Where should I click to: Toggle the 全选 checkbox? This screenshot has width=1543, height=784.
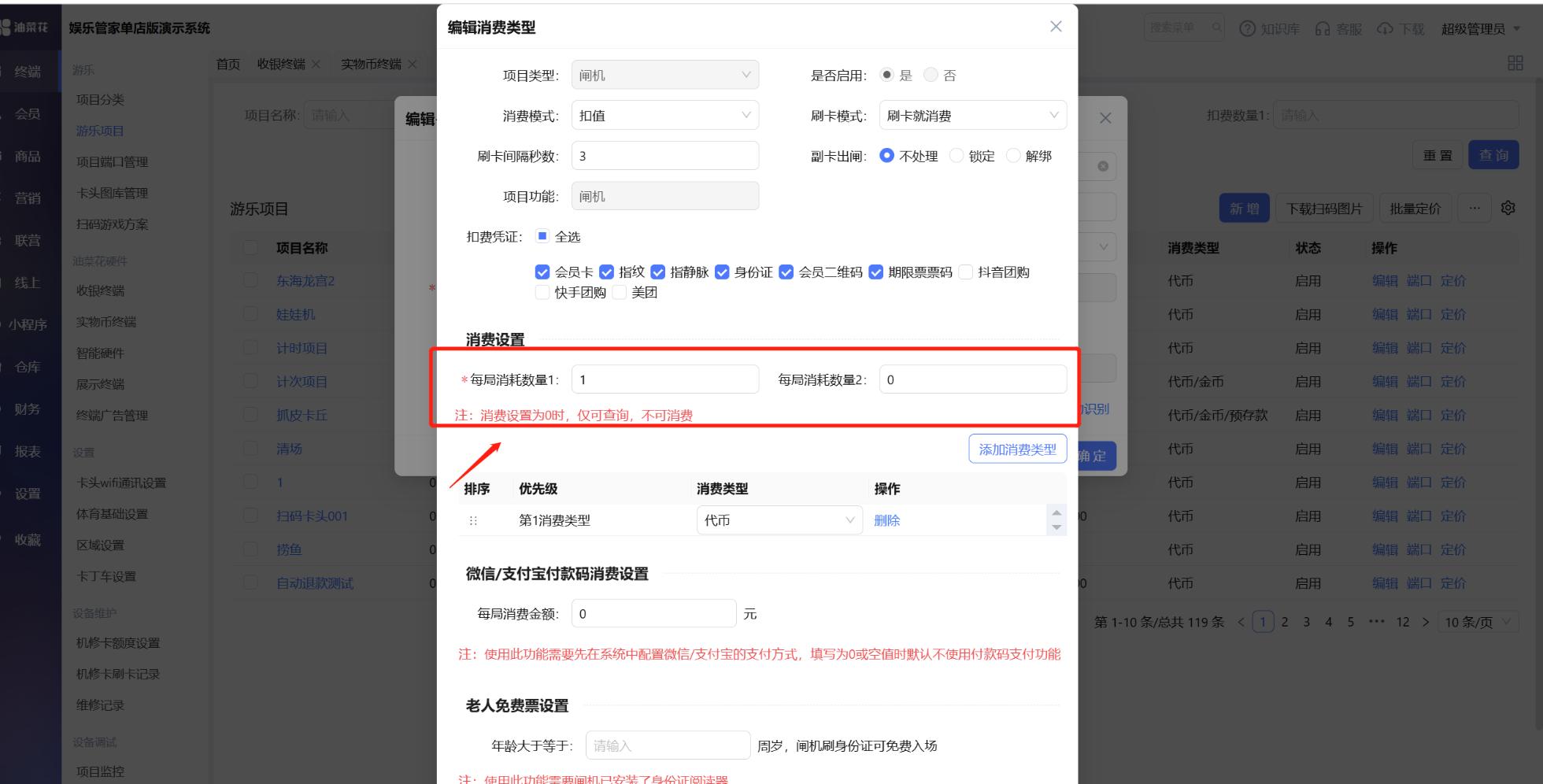coord(542,236)
